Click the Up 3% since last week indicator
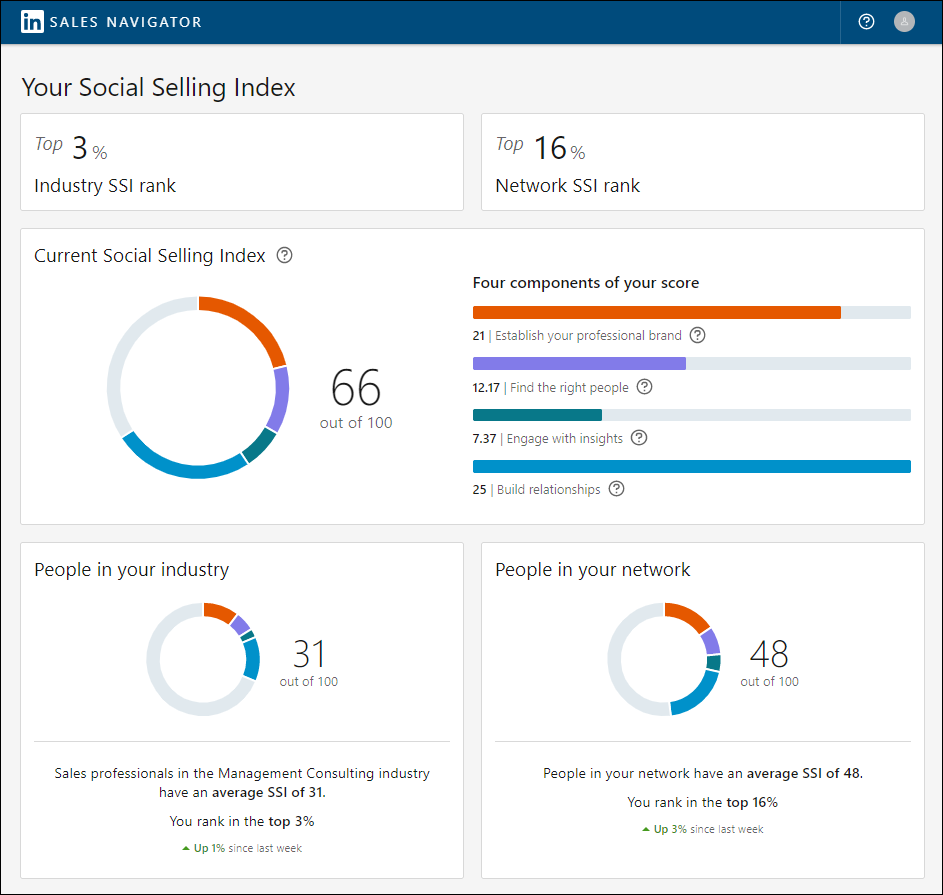The height and width of the screenshot is (895, 943). (x=702, y=829)
